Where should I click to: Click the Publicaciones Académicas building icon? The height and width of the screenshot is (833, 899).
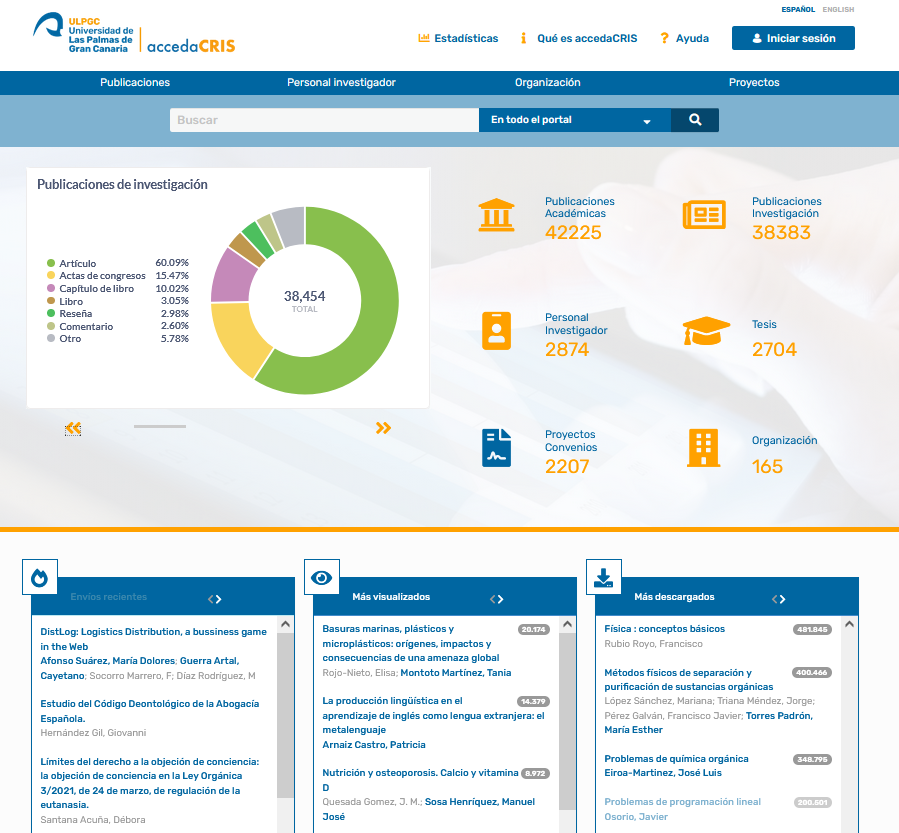tap(497, 215)
